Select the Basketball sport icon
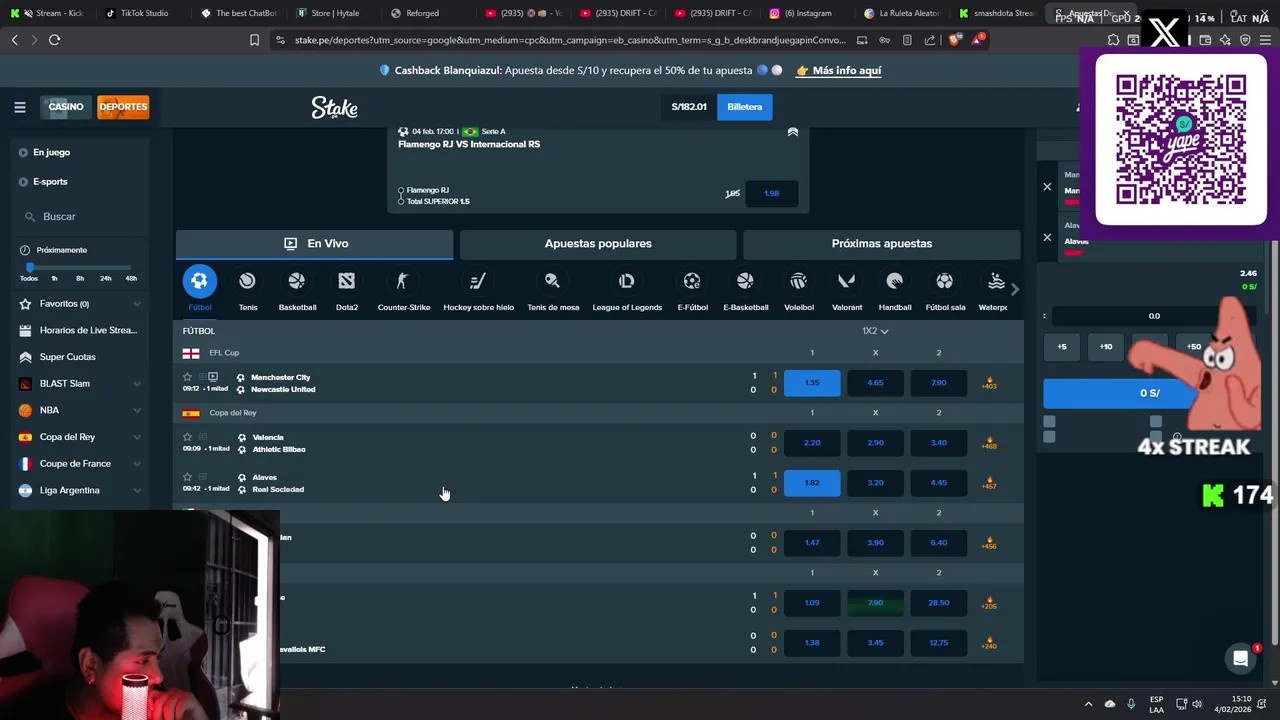Screen dimensions: 1280x720 (296, 282)
